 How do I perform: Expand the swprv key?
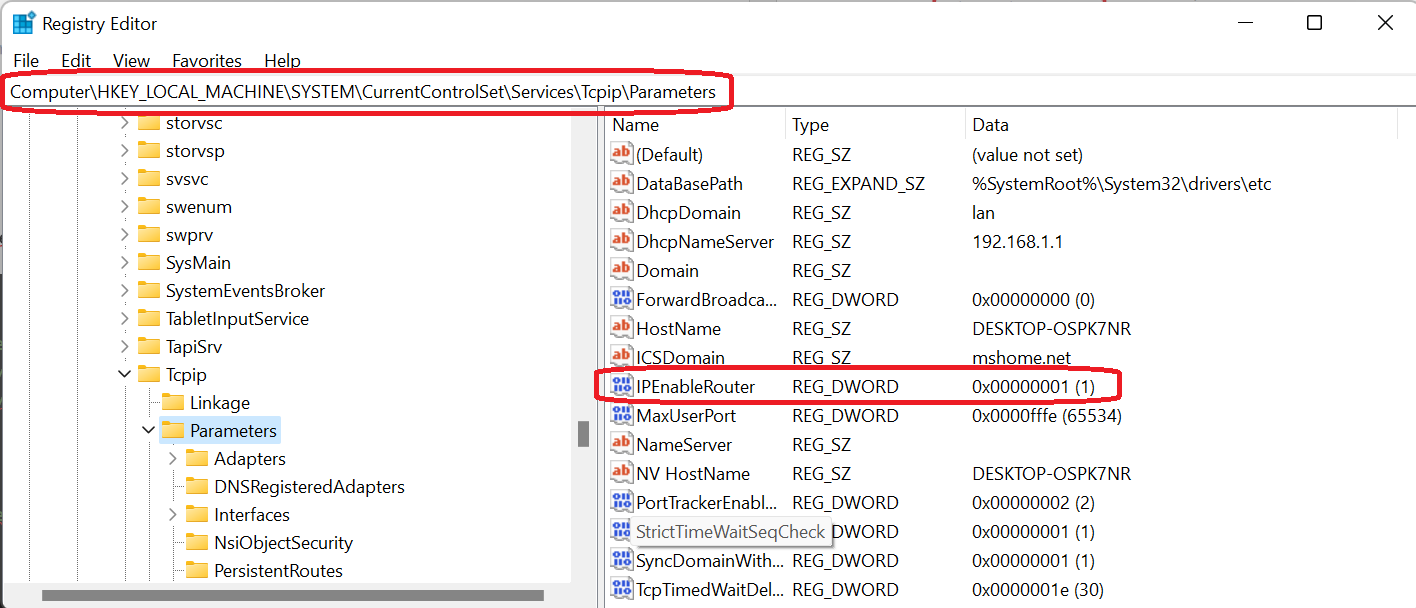pos(124,235)
